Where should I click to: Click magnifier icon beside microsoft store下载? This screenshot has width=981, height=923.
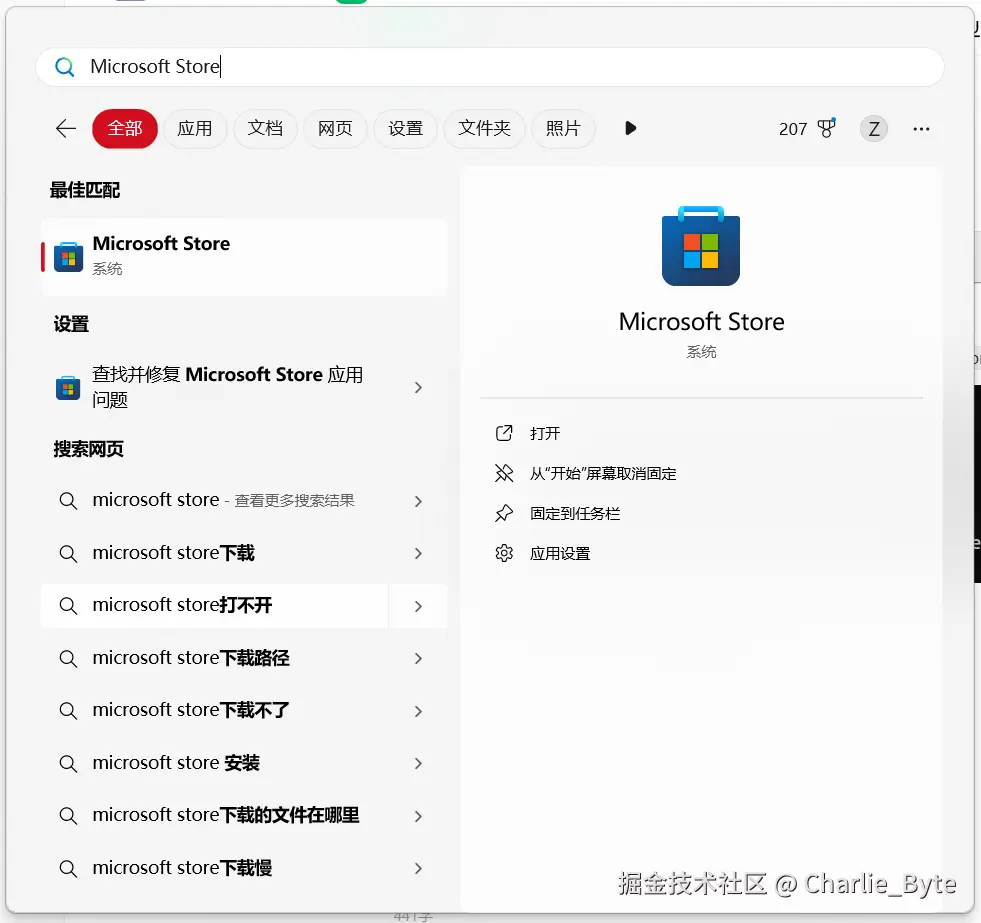coord(68,553)
